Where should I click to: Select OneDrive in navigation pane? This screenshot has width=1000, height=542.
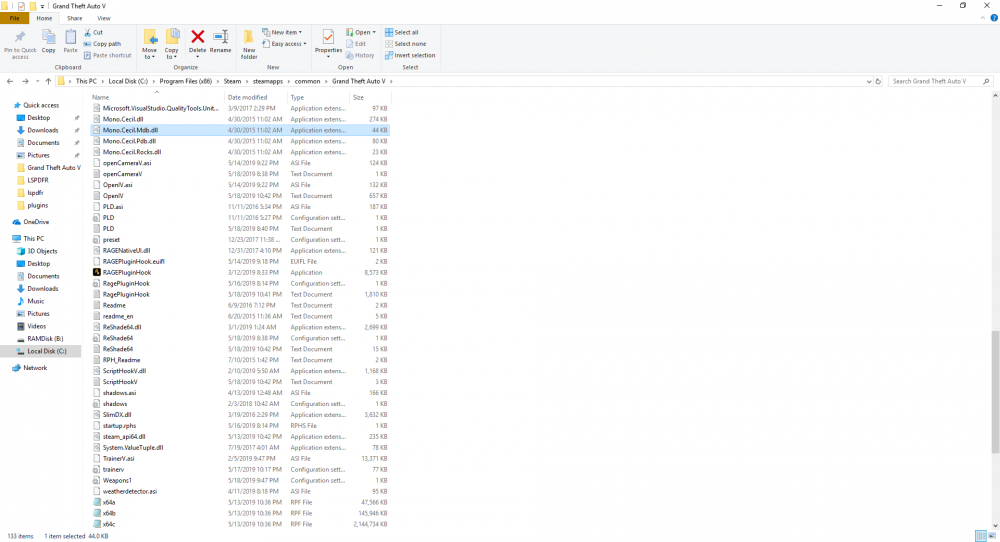(36, 222)
